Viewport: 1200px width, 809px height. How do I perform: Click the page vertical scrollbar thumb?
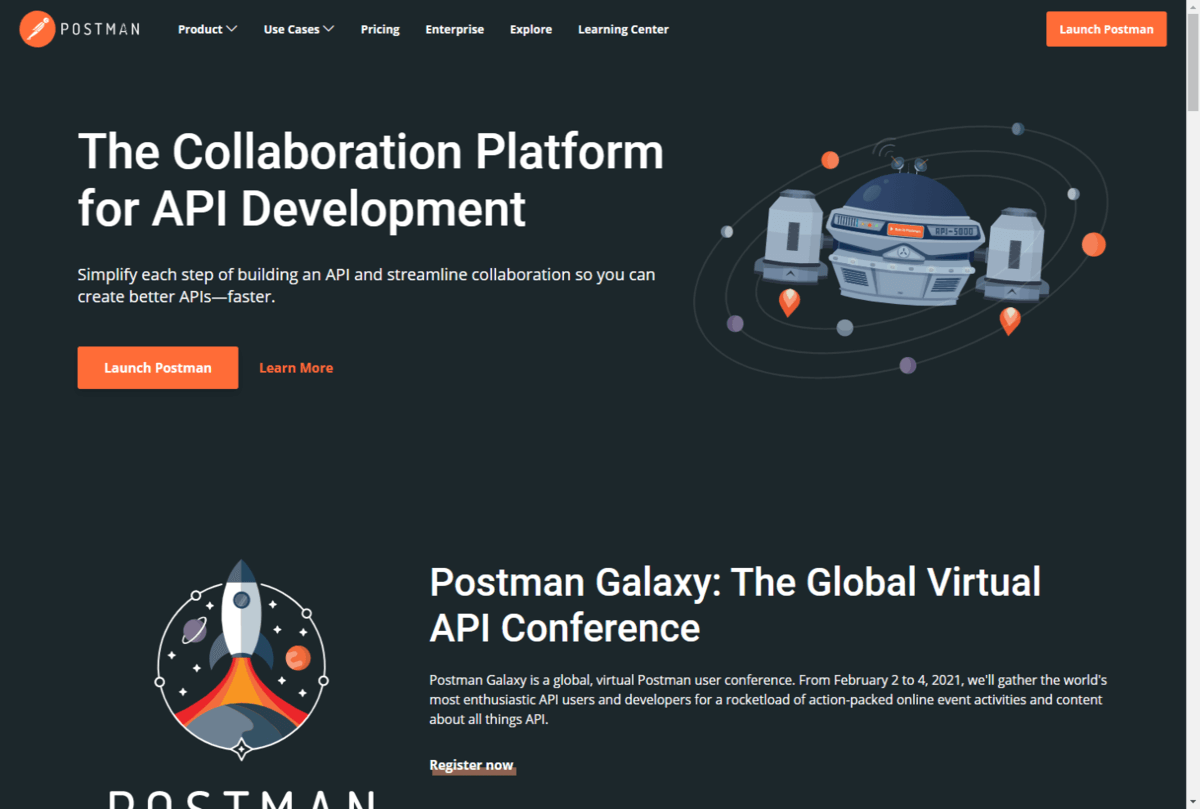coord(1192,63)
